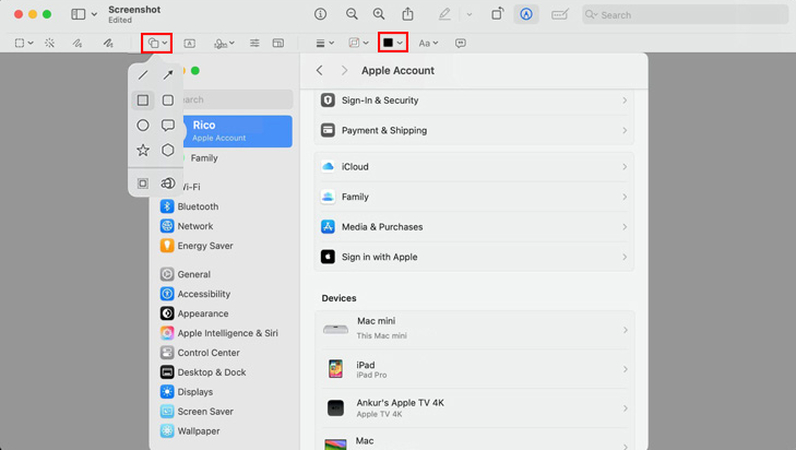Image resolution: width=796 pixels, height=450 pixels.
Task: Click the Highlight pen icon
Action: tap(445, 14)
